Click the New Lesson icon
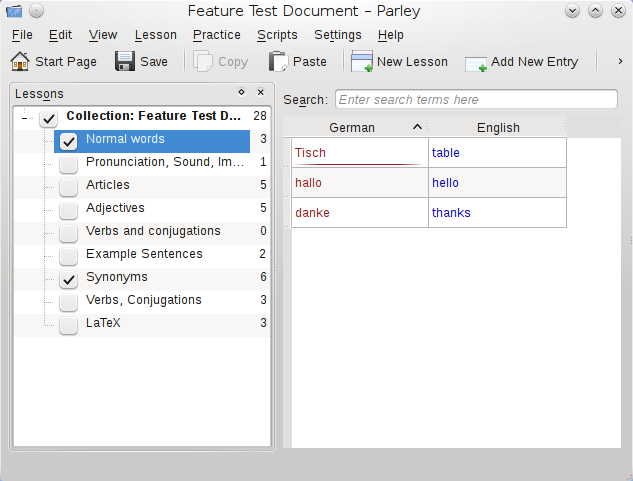 361,62
